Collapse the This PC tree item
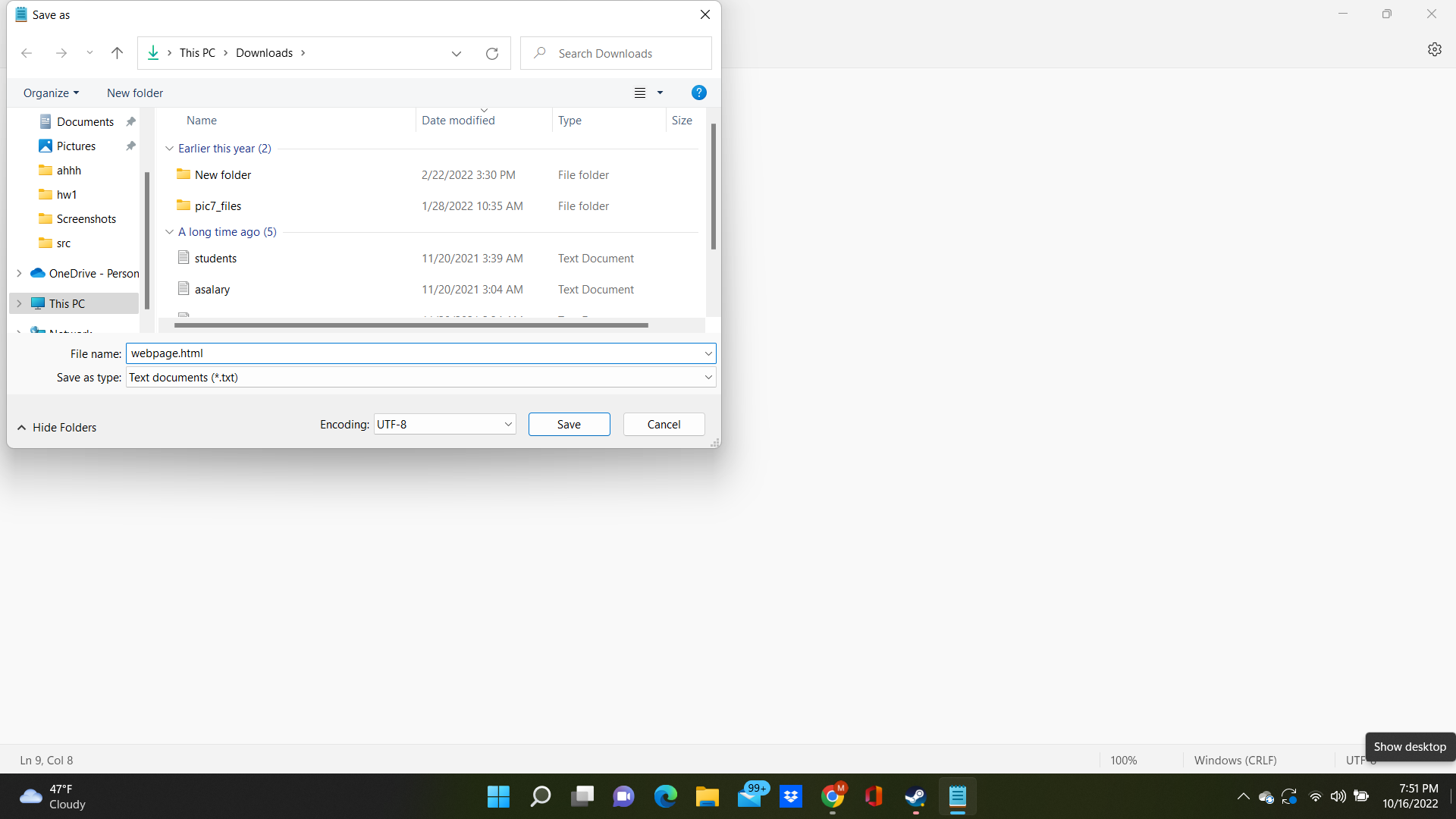The height and width of the screenshot is (819, 1456). tap(19, 303)
